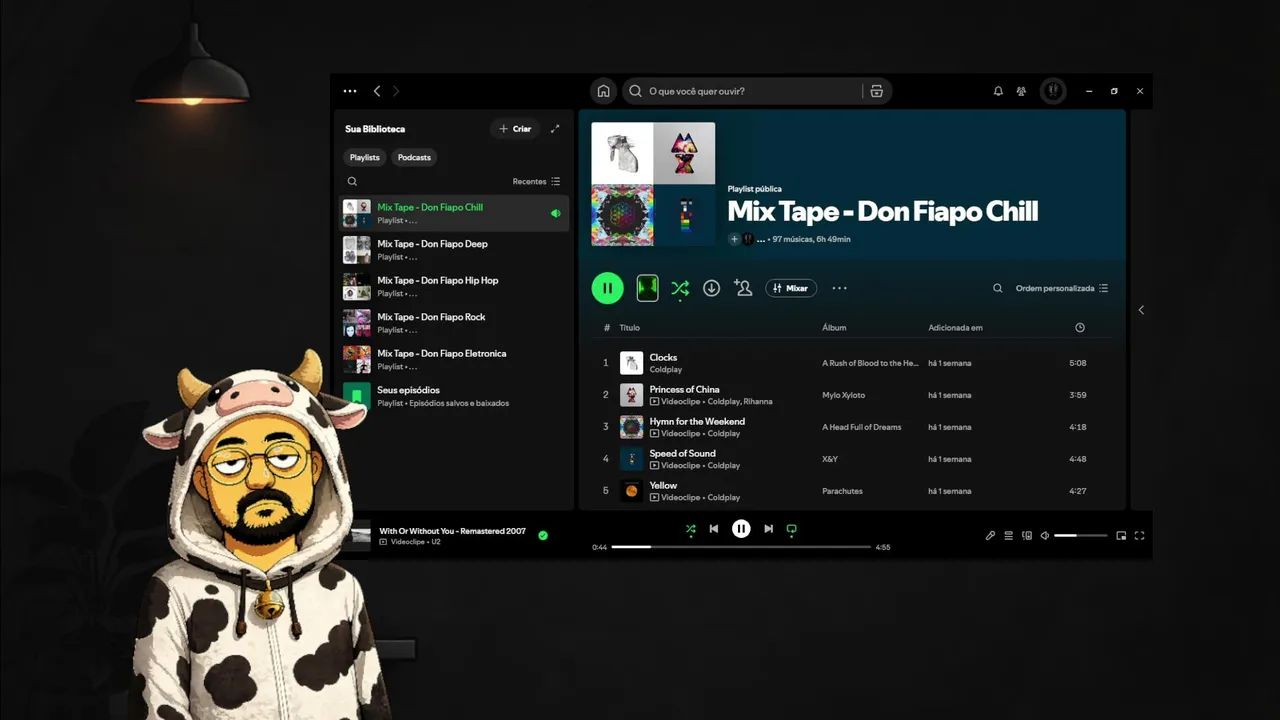Go back with the left arrow
This screenshot has height=720, width=1280.
tap(377, 91)
